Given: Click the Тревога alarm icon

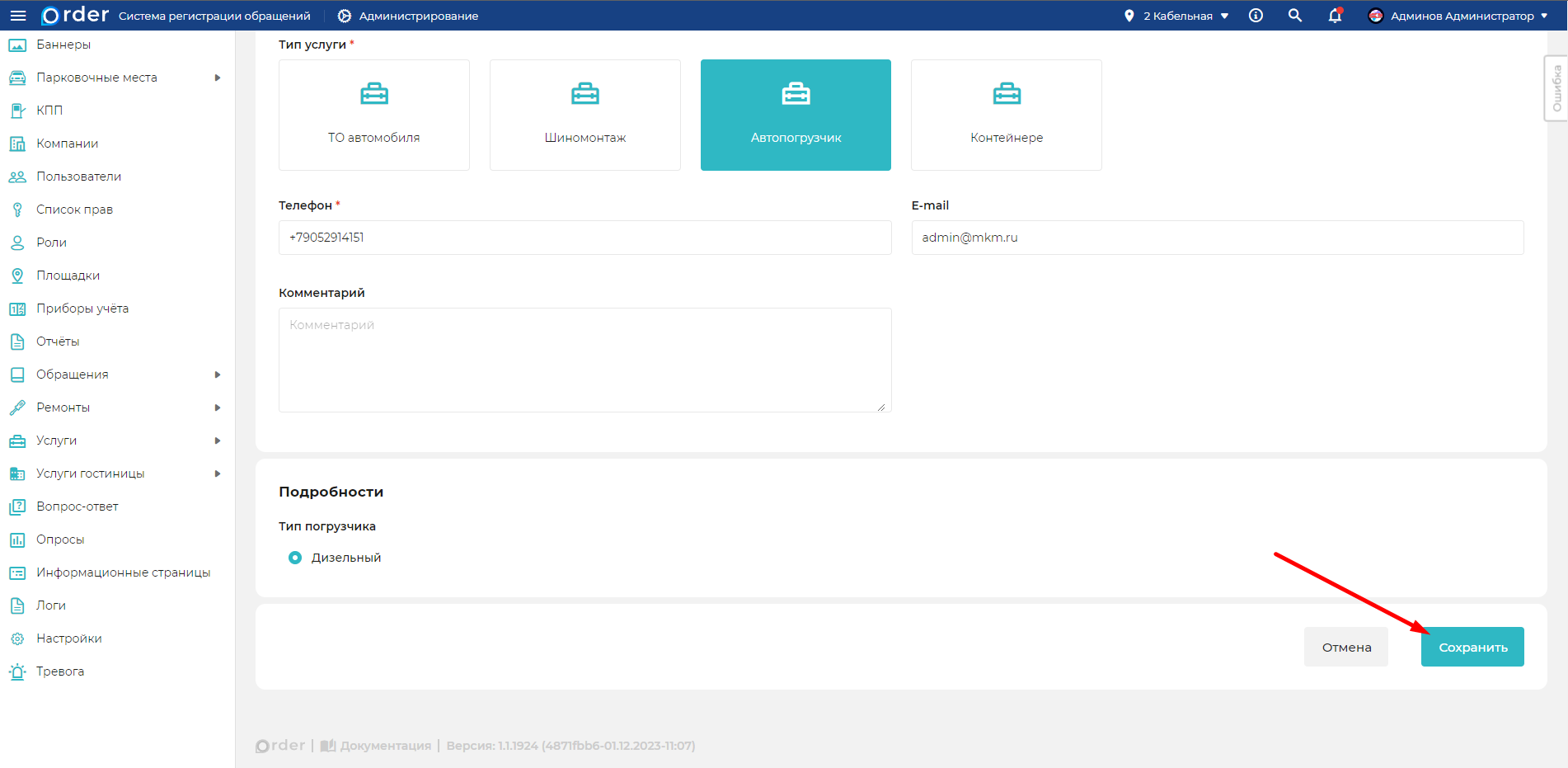Looking at the screenshot, I should tap(17, 671).
